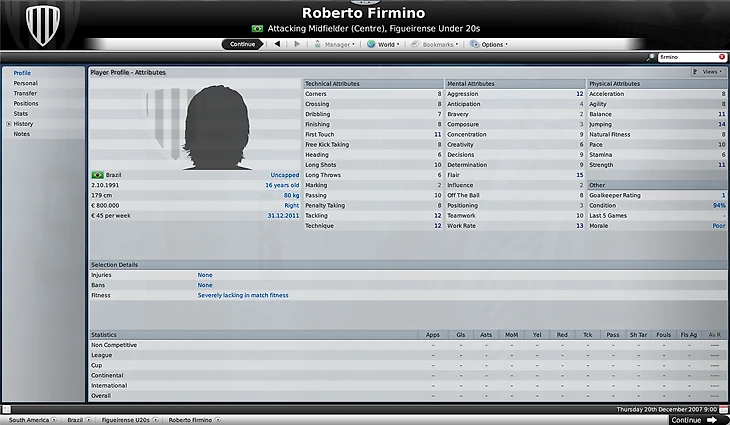Select Transfer in the sidebar

point(25,94)
